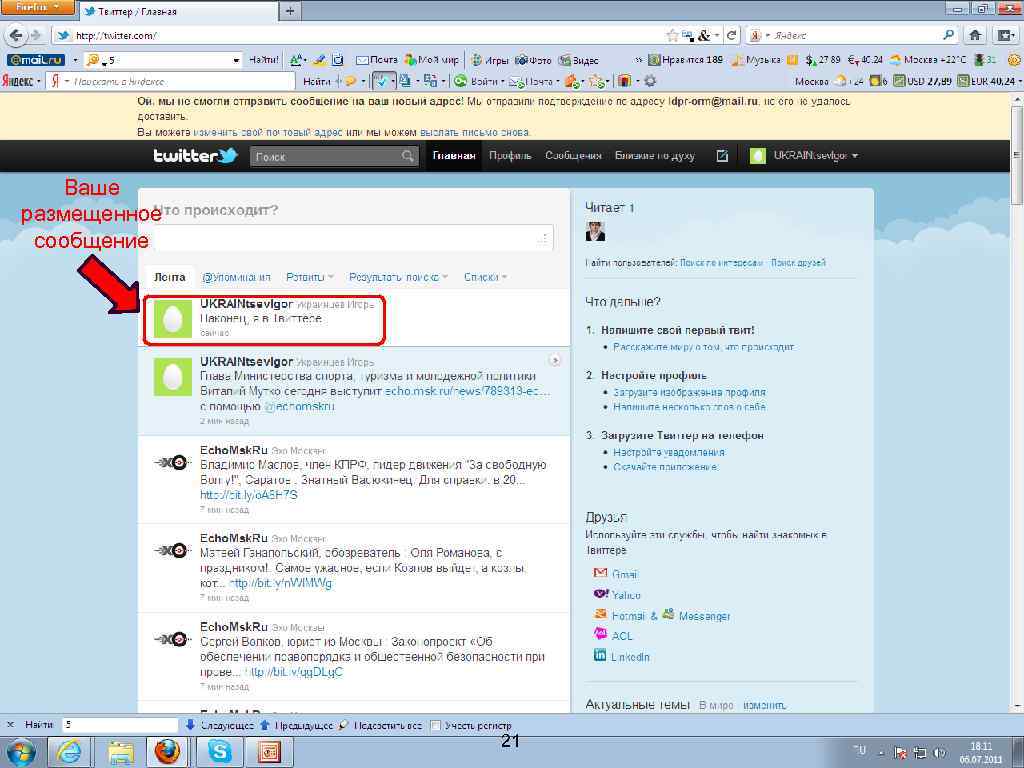Close the find bar with X

pyautogui.click(x=10, y=724)
